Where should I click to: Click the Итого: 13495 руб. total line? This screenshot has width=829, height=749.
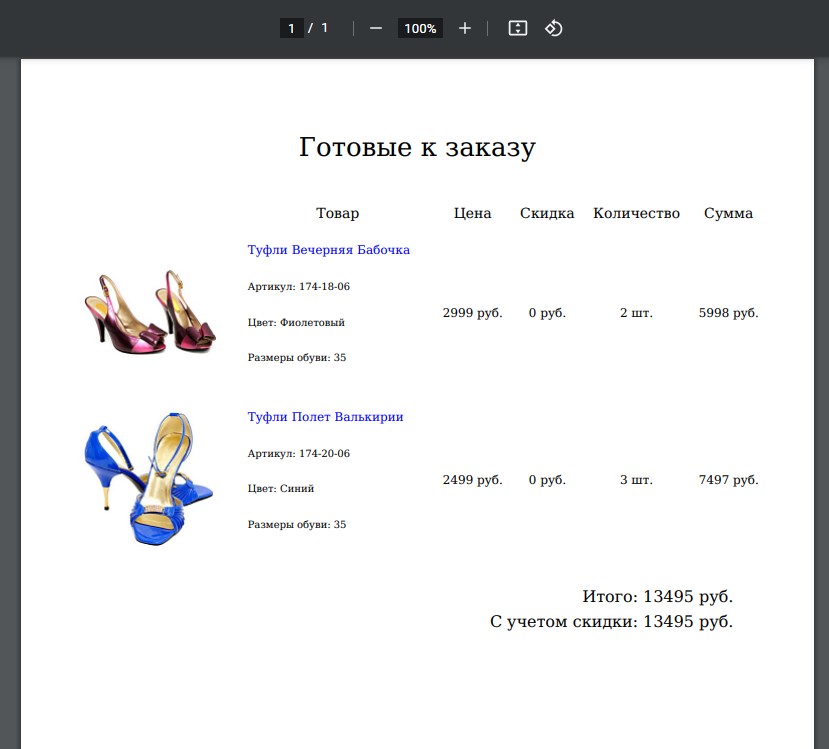coord(657,596)
